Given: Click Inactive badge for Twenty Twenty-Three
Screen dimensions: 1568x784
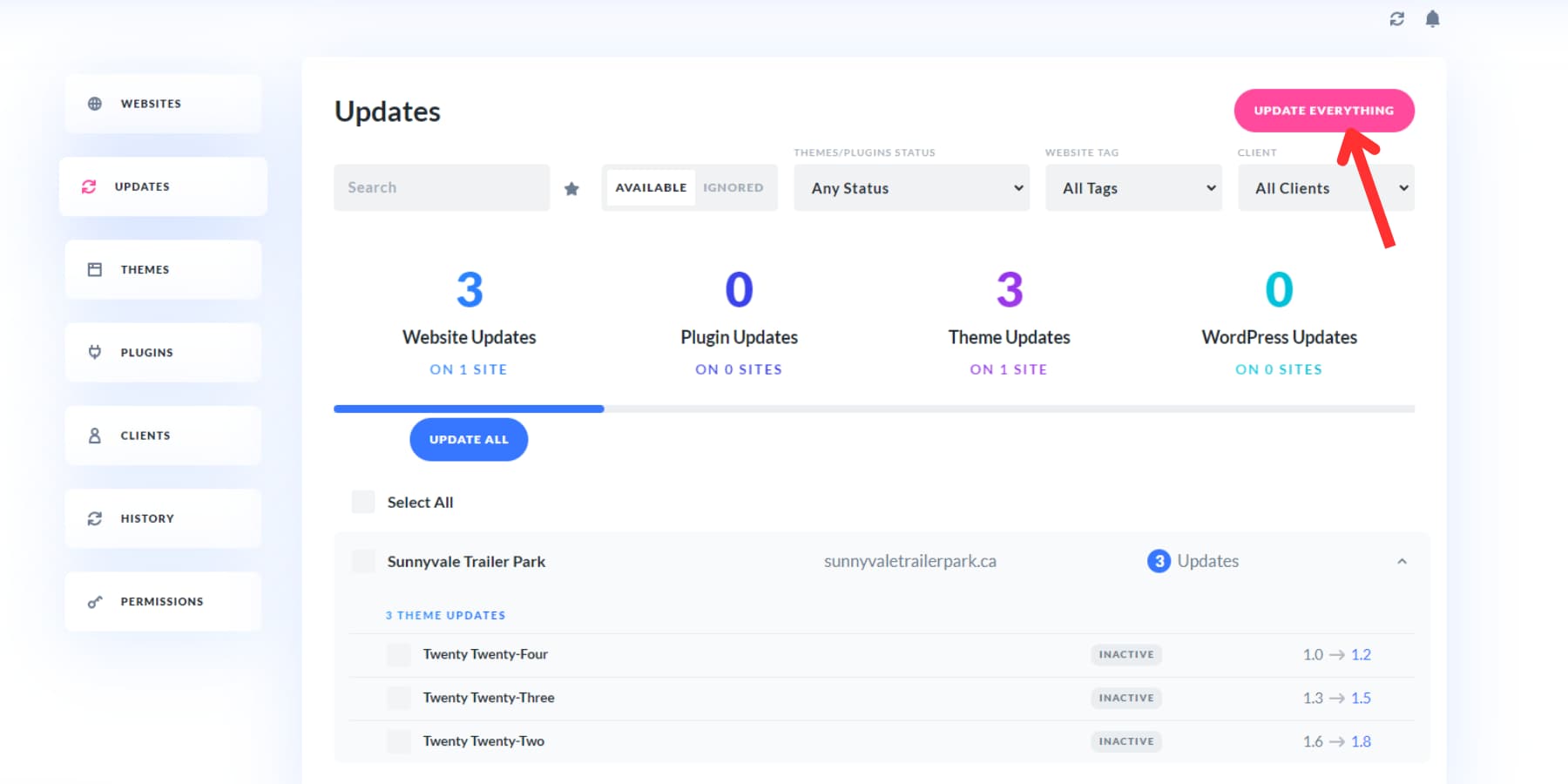Looking at the screenshot, I should tap(1126, 698).
